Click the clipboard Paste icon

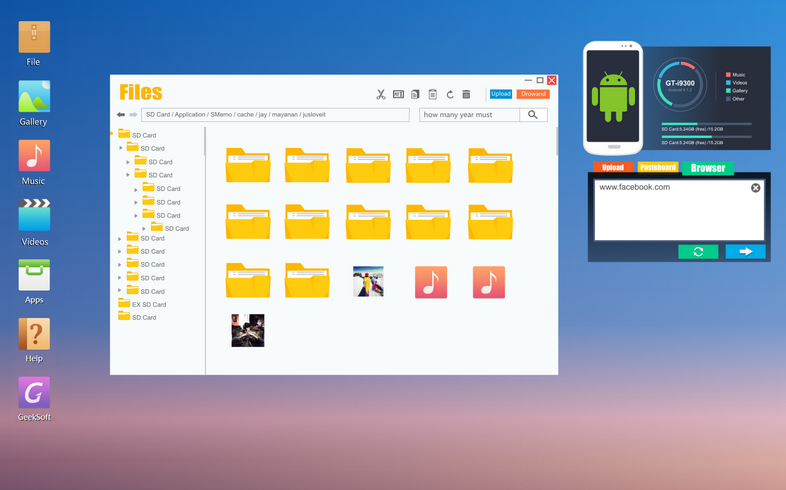[433, 94]
